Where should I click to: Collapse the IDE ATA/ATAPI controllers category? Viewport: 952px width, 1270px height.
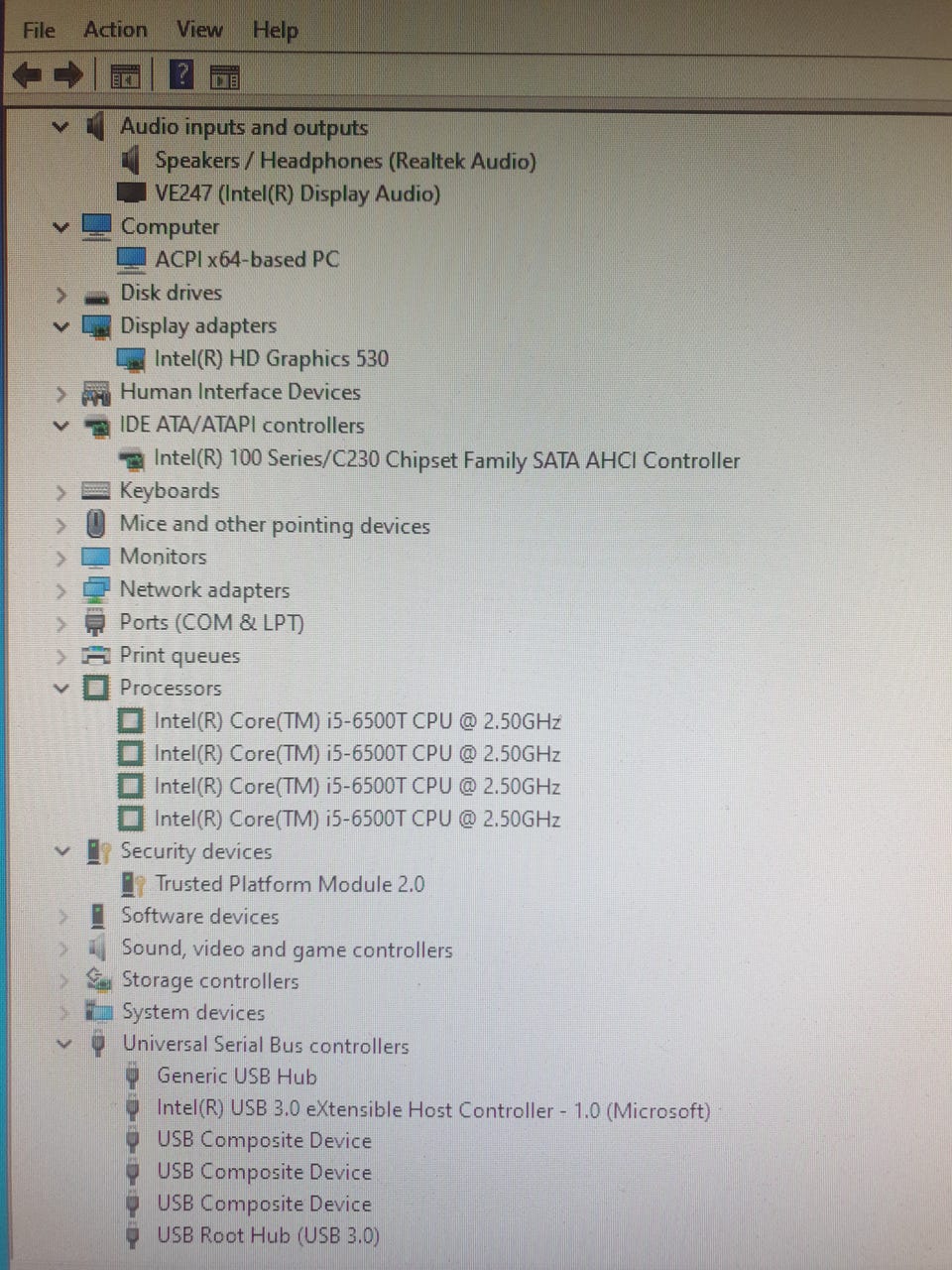click(x=60, y=426)
